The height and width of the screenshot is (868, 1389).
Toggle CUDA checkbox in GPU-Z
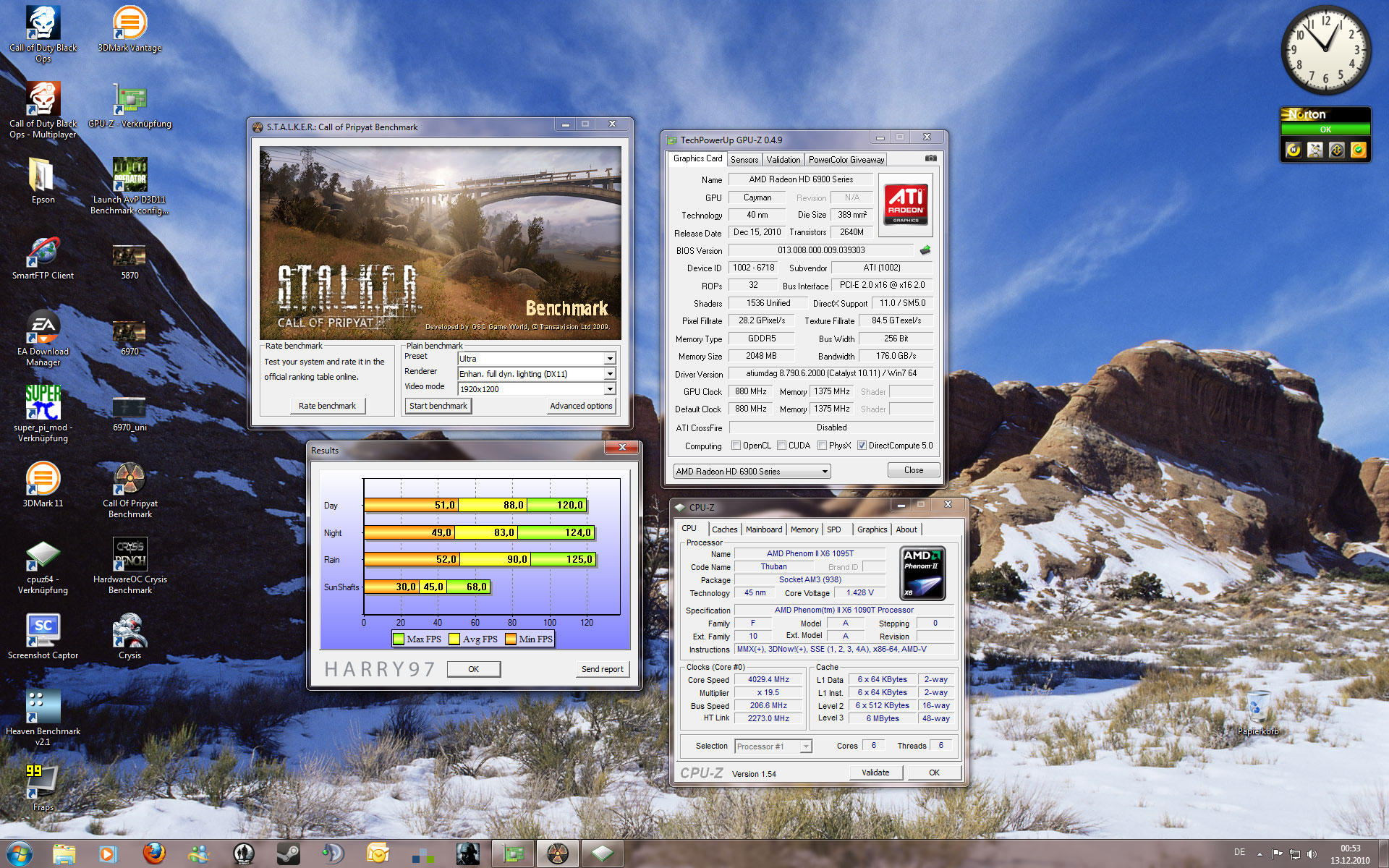(781, 446)
